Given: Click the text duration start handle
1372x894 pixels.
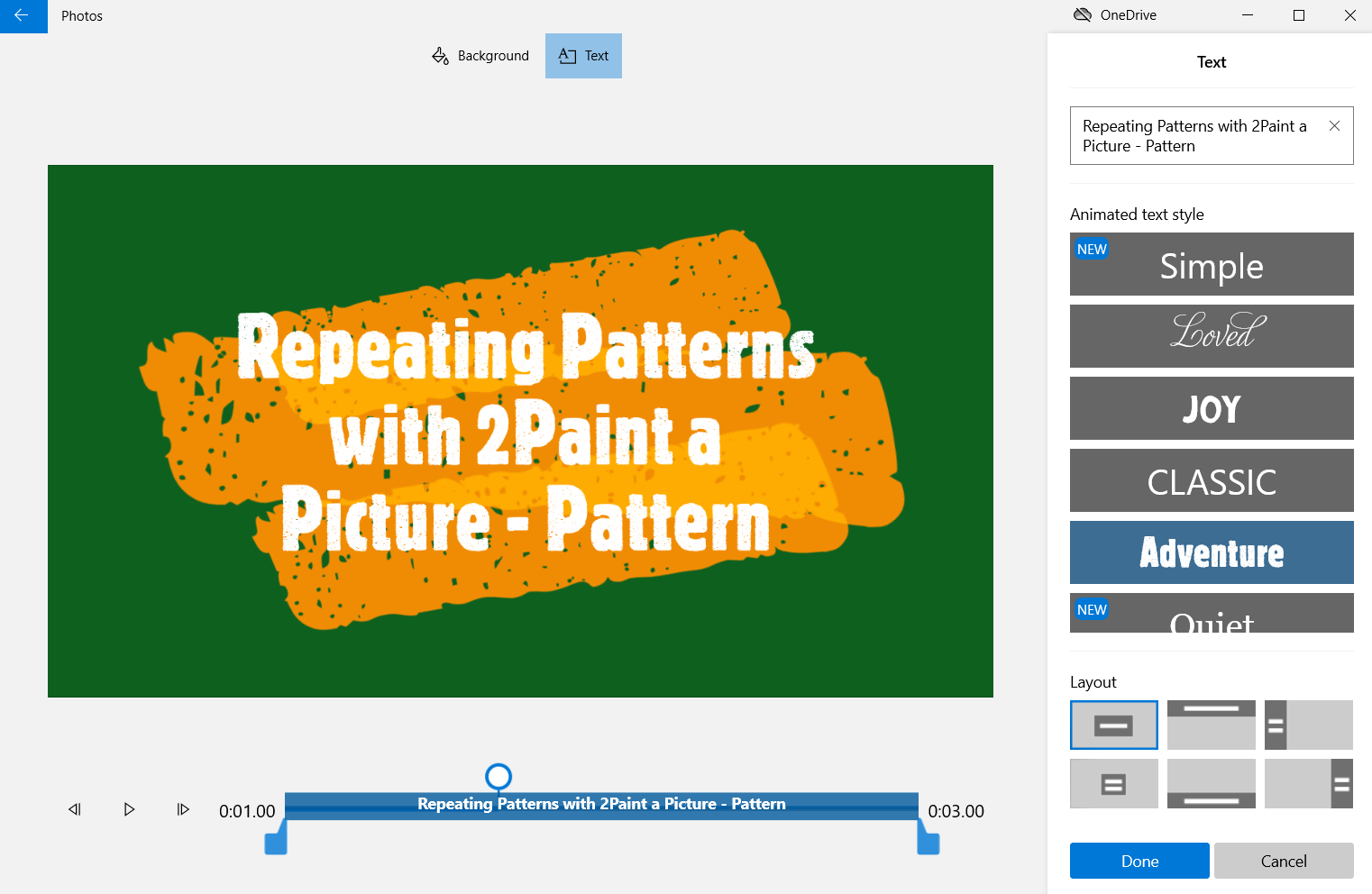Looking at the screenshot, I should 276,838.
